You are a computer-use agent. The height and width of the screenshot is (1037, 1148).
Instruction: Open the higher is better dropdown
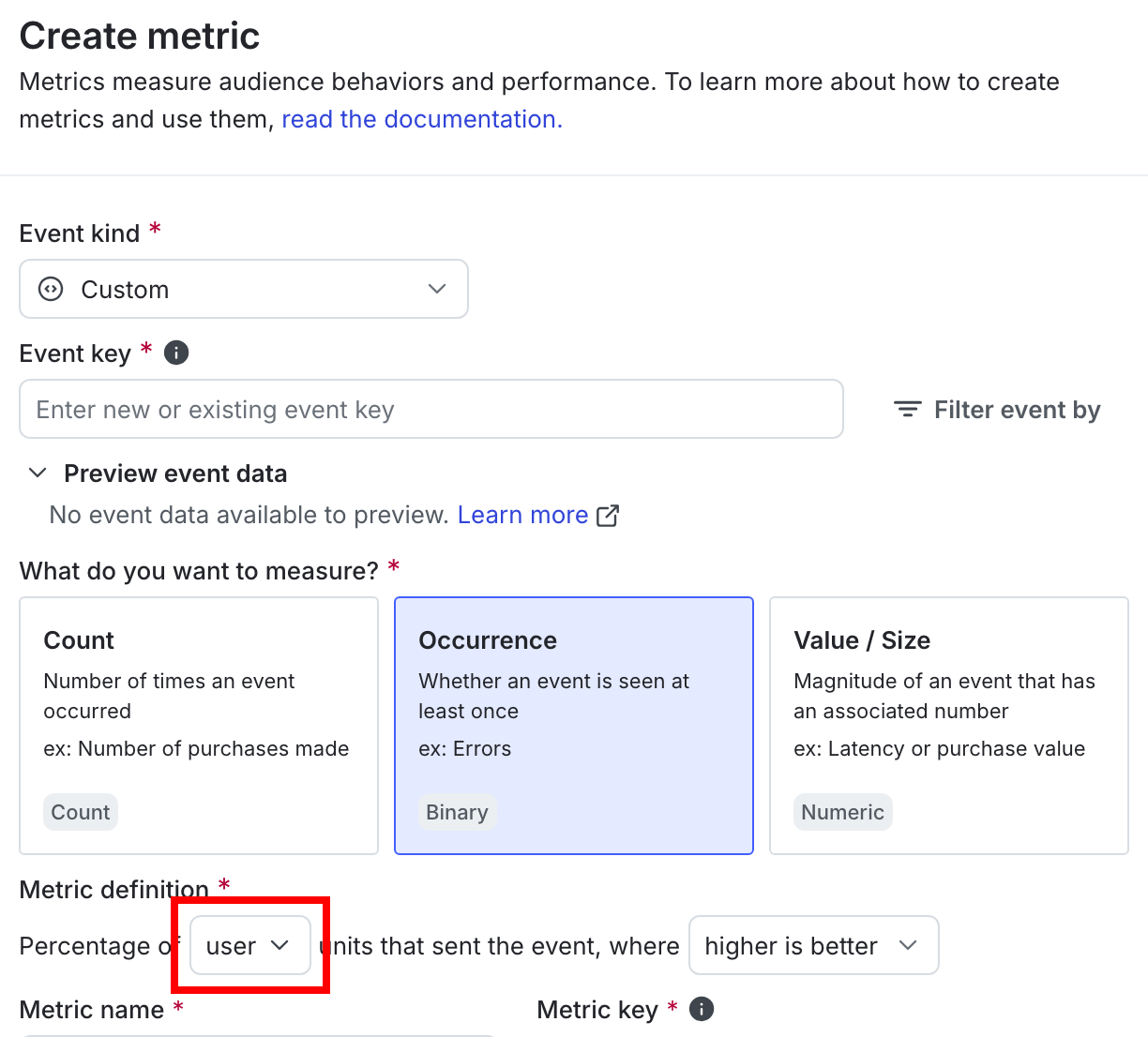(813, 945)
